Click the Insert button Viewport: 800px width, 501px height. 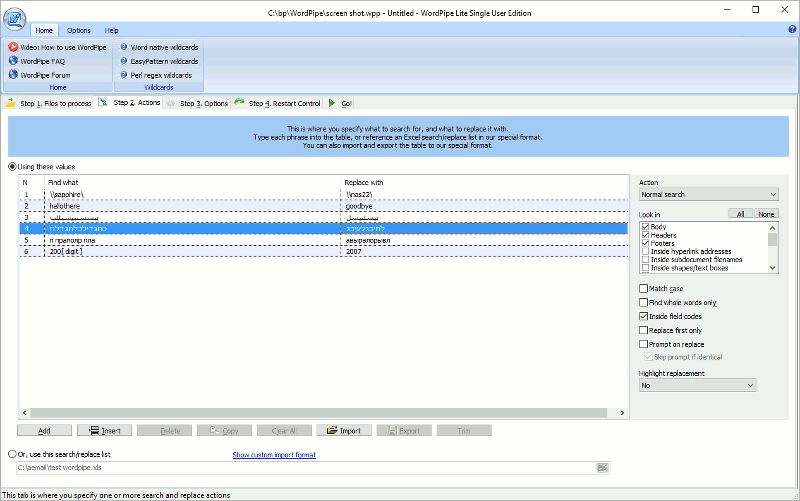pos(105,431)
